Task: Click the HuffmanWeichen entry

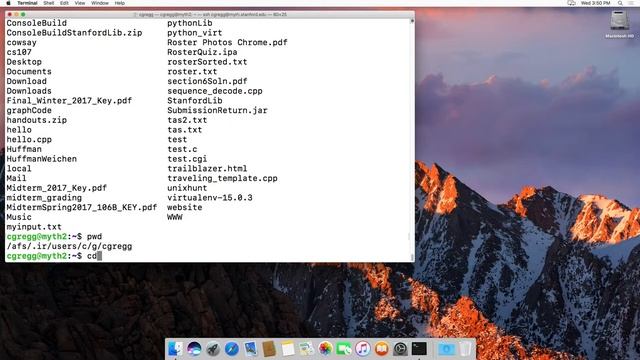Action: [x=42, y=159]
